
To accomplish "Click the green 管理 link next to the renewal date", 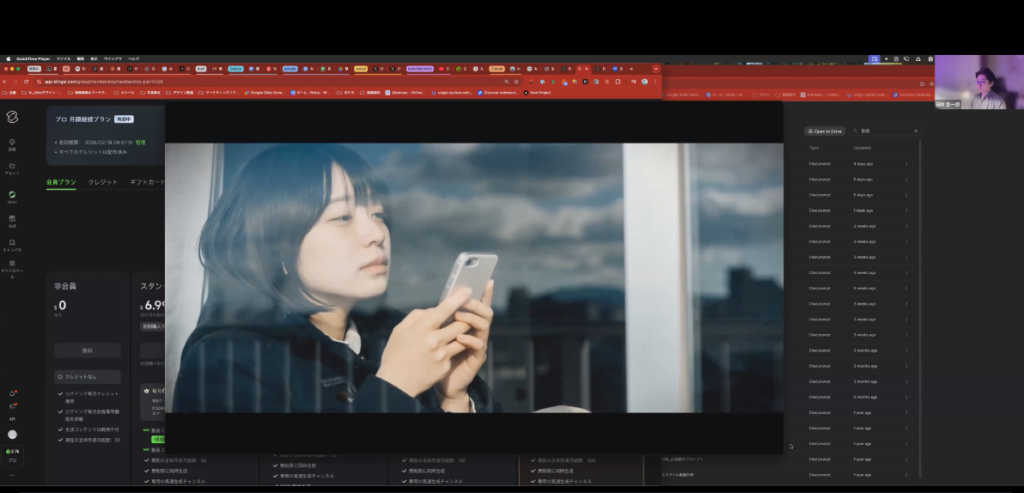I will (140, 143).
